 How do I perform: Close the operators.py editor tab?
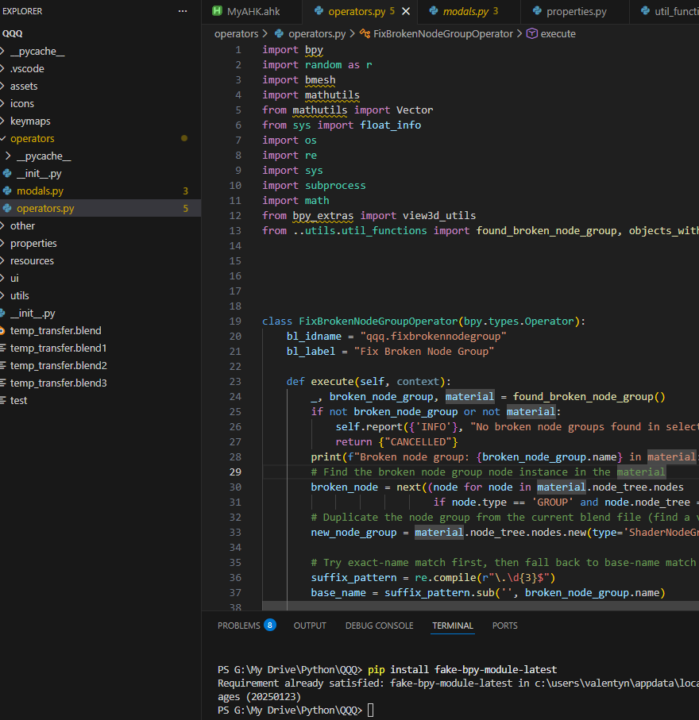pyautogui.click(x=406, y=11)
